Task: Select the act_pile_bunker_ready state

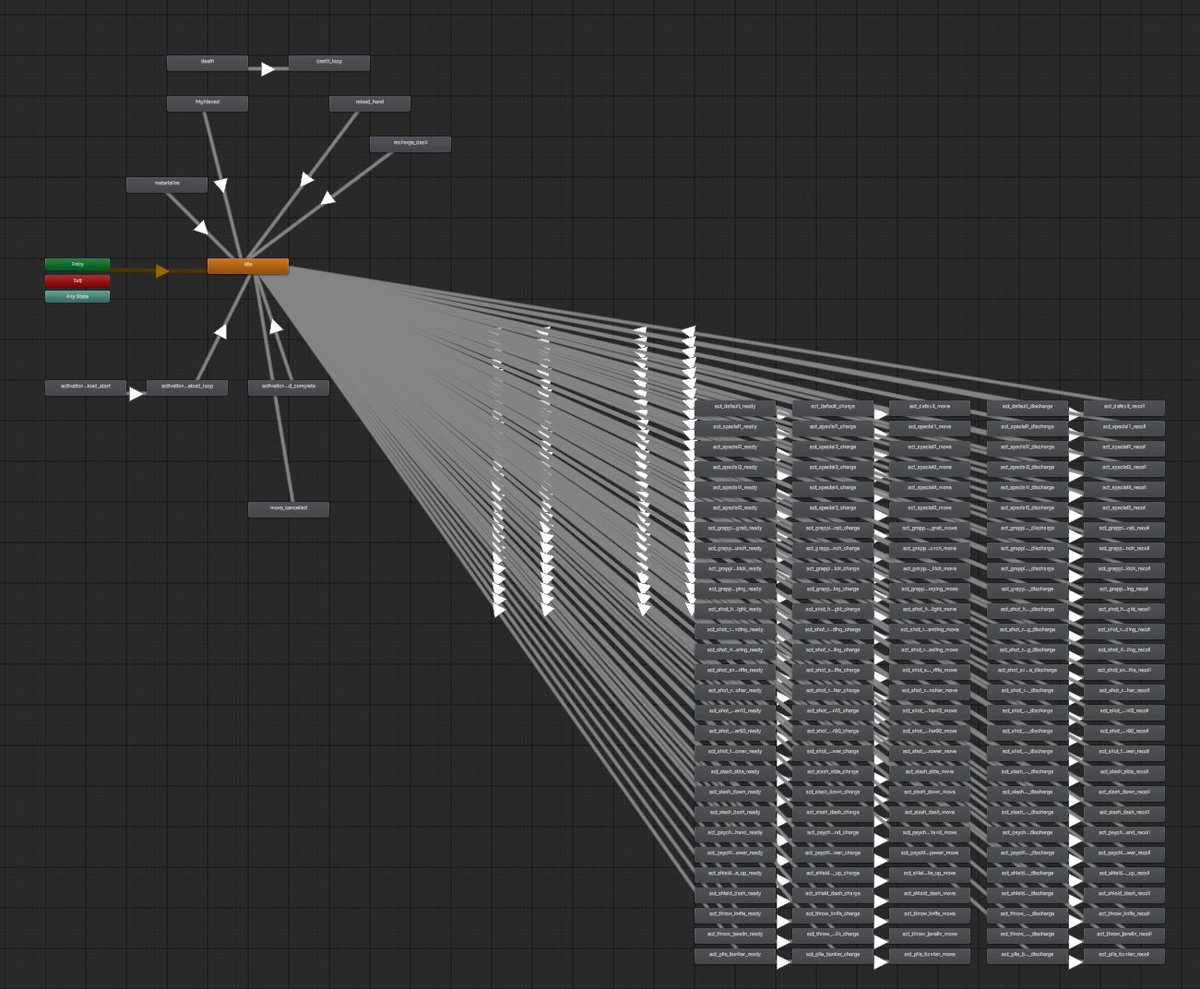Action: point(735,955)
